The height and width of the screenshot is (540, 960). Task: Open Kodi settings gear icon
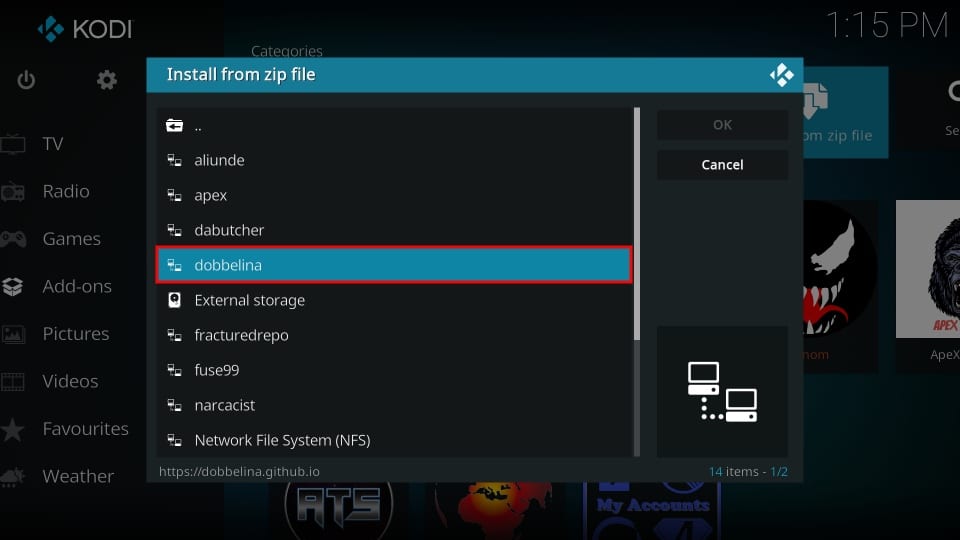coord(107,80)
